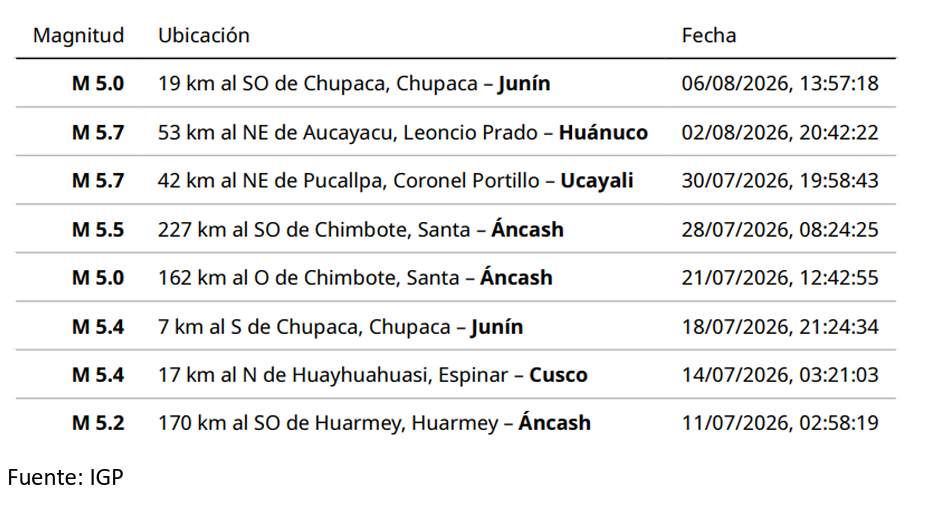Viewport: 952px width, 508px height.
Task: Click the Fuente: IGP source text
Action: pos(66,477)
